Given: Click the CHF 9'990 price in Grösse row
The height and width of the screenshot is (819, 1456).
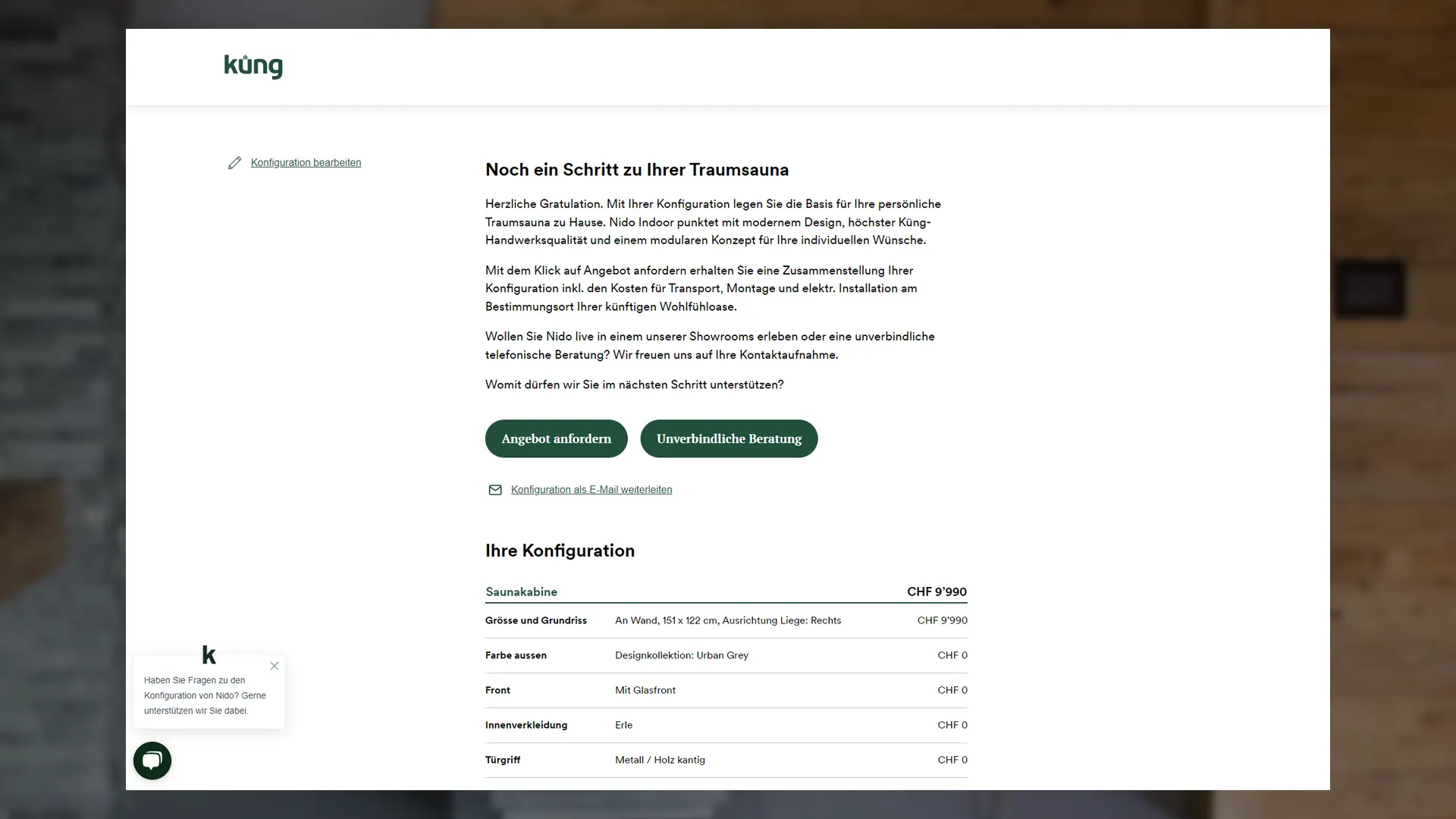Looking at the screenshot, I should tap(942, 620).
